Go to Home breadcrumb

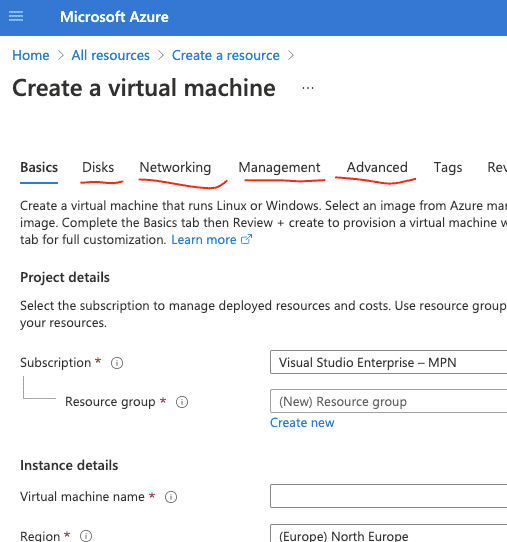tap(31, 55)
